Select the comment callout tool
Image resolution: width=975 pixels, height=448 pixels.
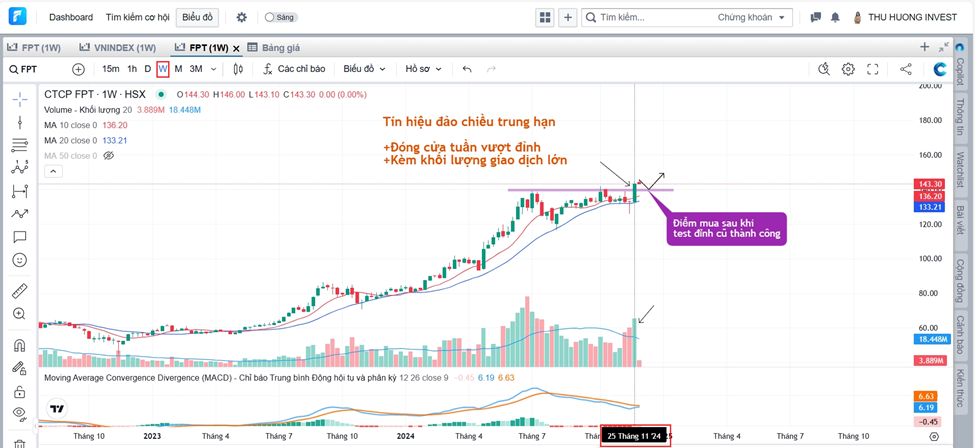(20, 236)
